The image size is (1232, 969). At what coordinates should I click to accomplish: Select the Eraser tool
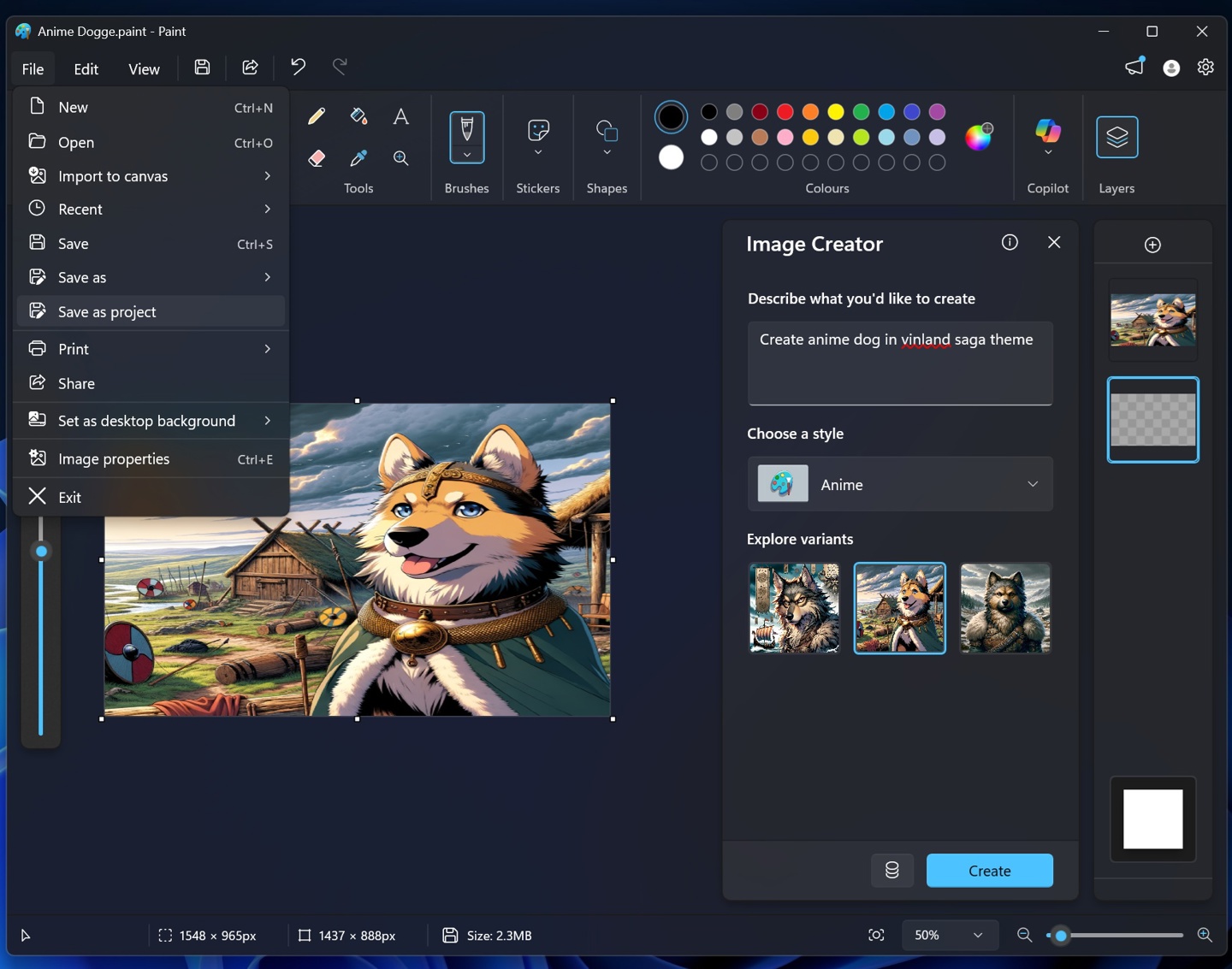point(317,158)
